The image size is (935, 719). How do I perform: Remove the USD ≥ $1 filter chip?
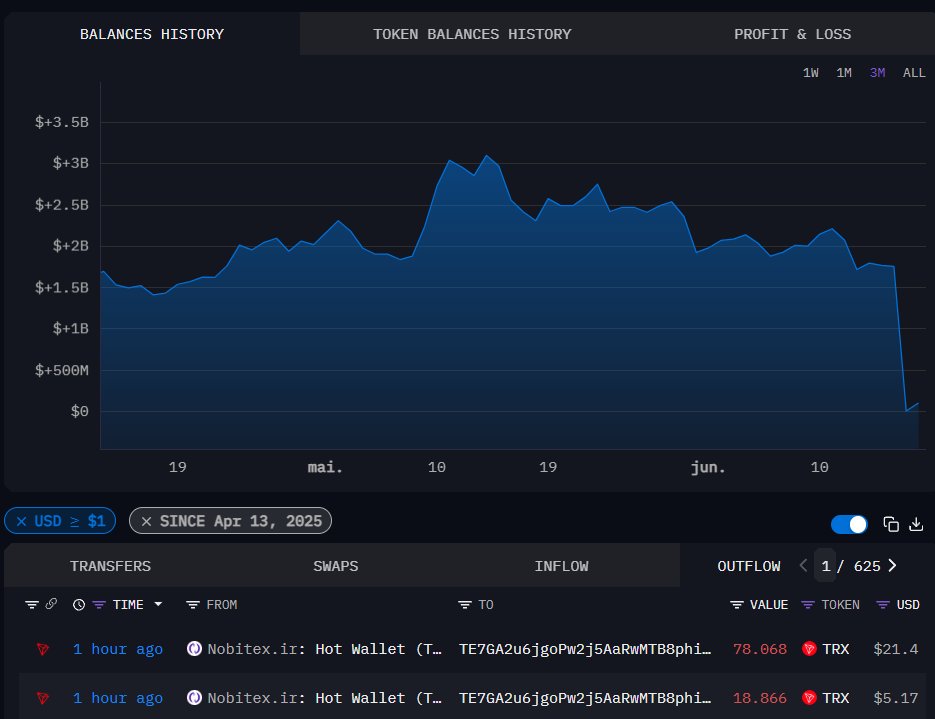21,521
